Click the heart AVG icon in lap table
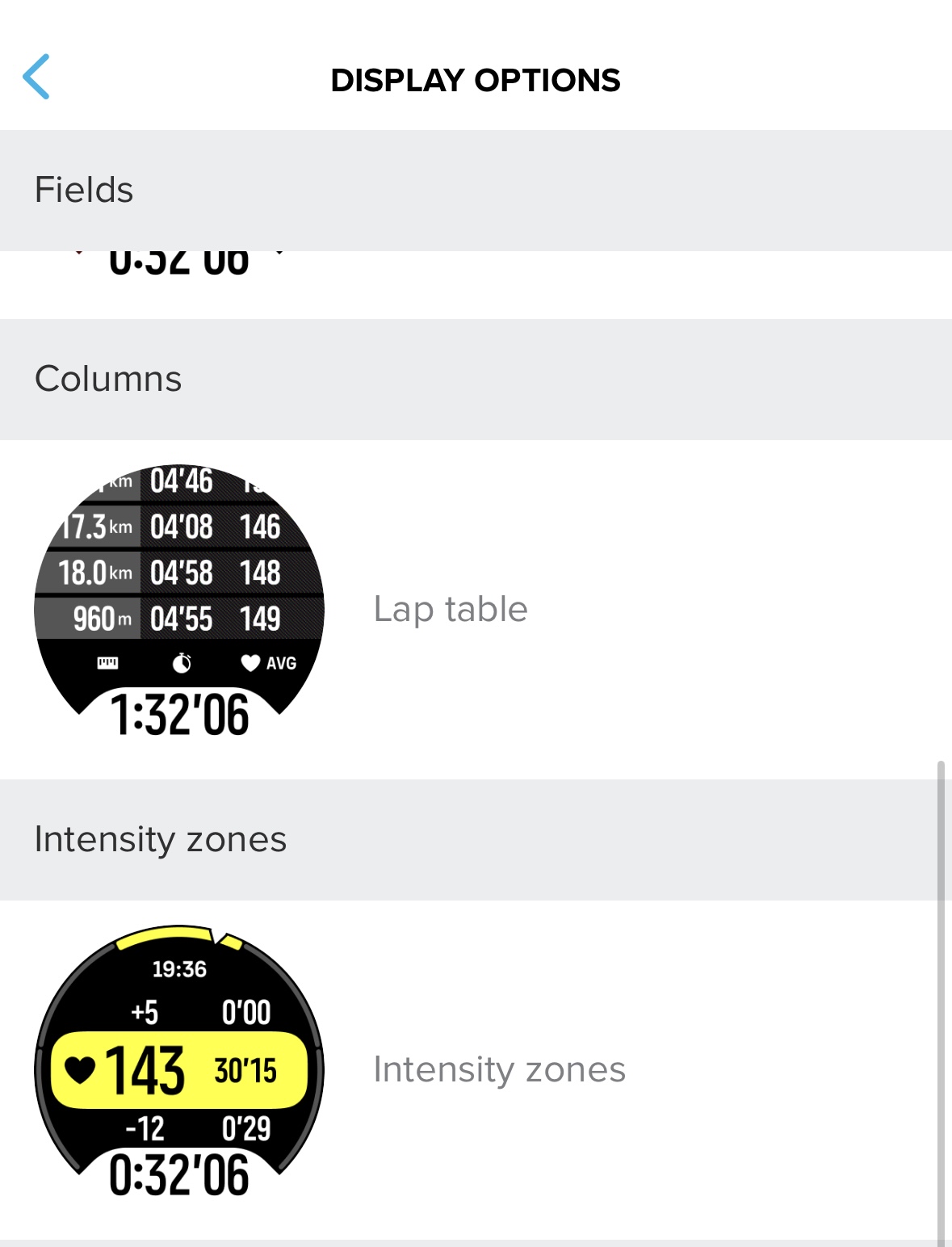 point(269,663)
